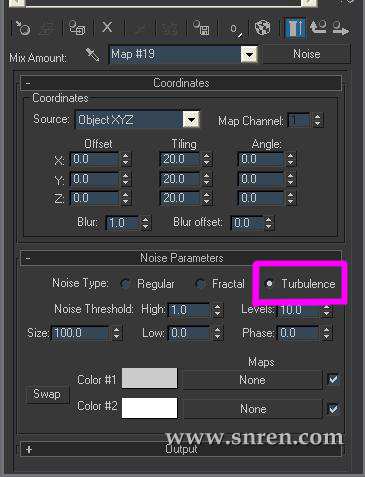The width and height of the screenshot is (365, 477).
Task: Click the Swap colors button
Action: pos(47,394)
